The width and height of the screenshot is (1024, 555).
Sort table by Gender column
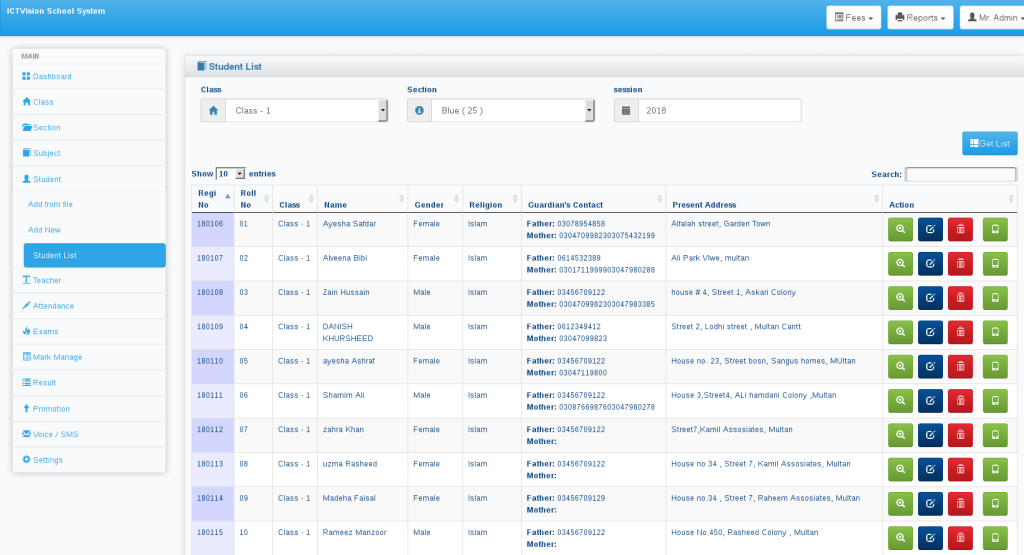pyautogui.click(x=435, y=199)
